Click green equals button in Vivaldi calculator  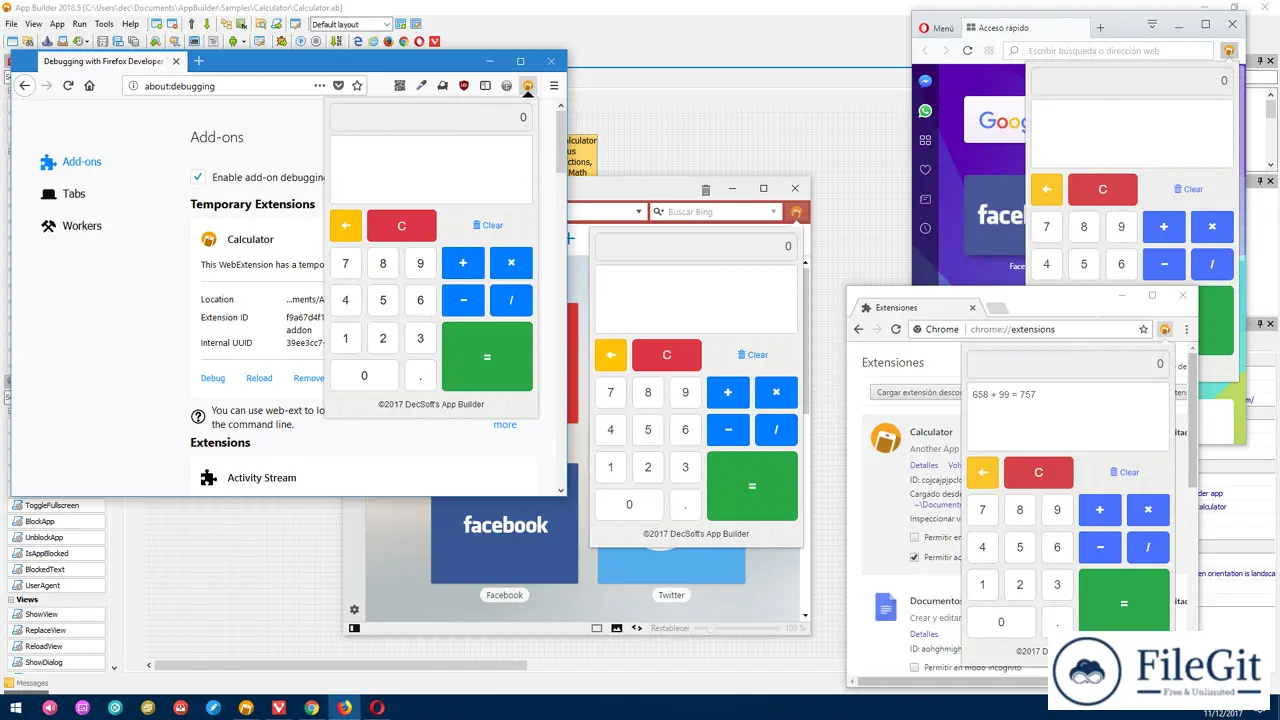coord(752,486)
